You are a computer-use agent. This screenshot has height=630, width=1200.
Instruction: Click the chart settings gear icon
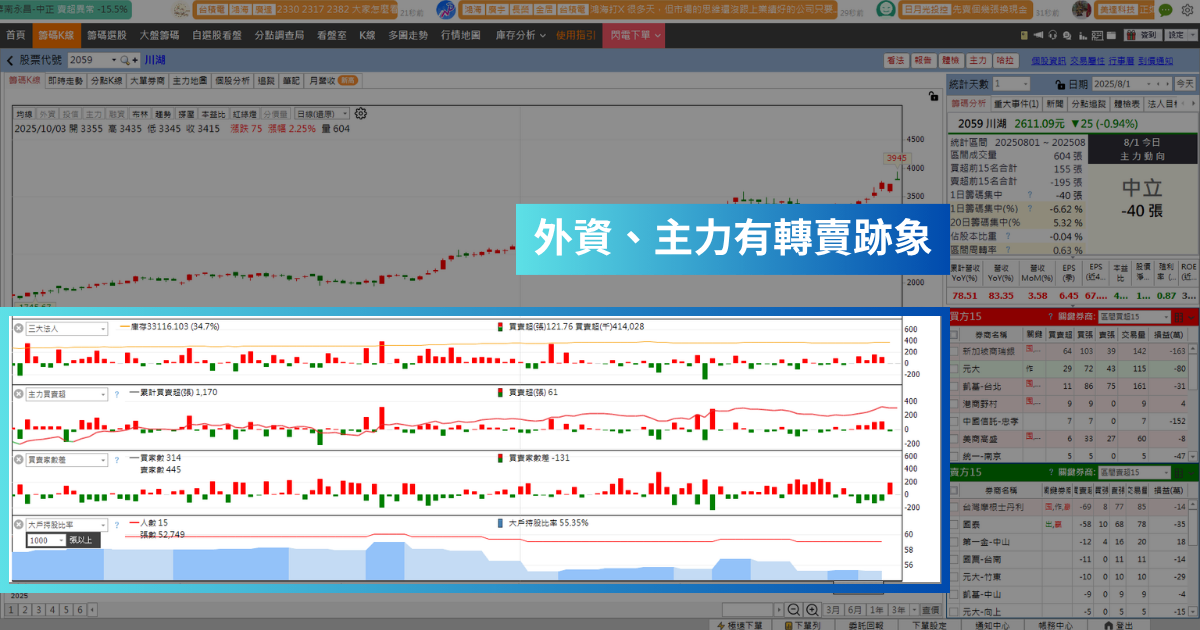coord(361,114)
